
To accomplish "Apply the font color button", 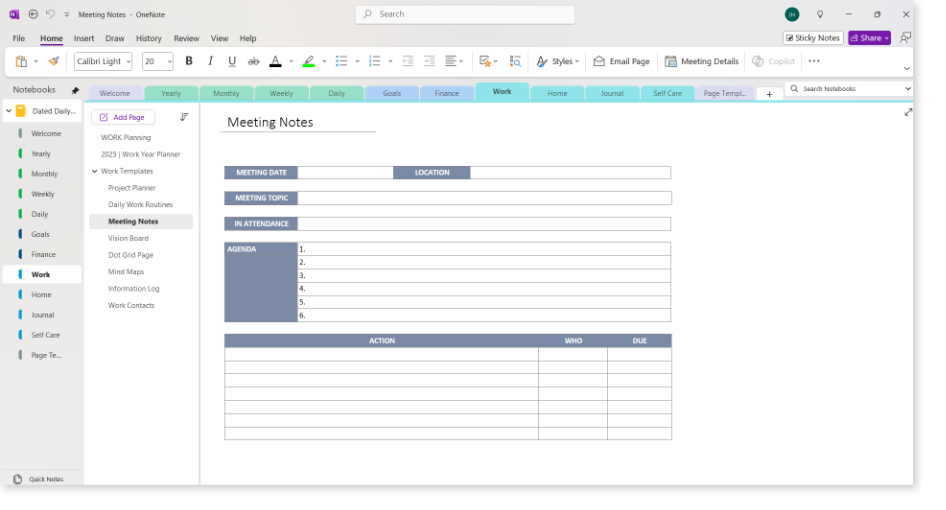I will (x=275, y=61).
